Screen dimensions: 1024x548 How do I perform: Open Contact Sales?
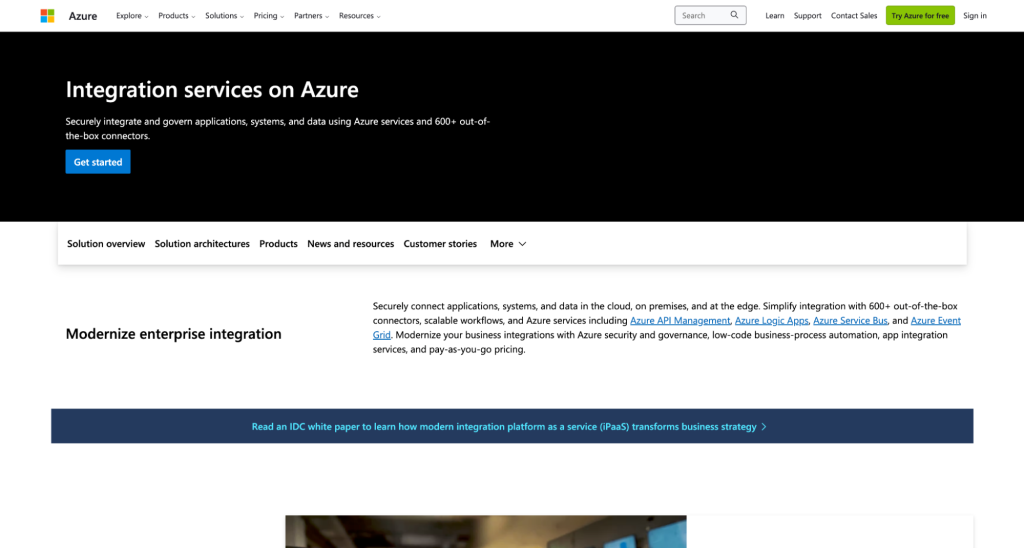(x=854, y=16)
